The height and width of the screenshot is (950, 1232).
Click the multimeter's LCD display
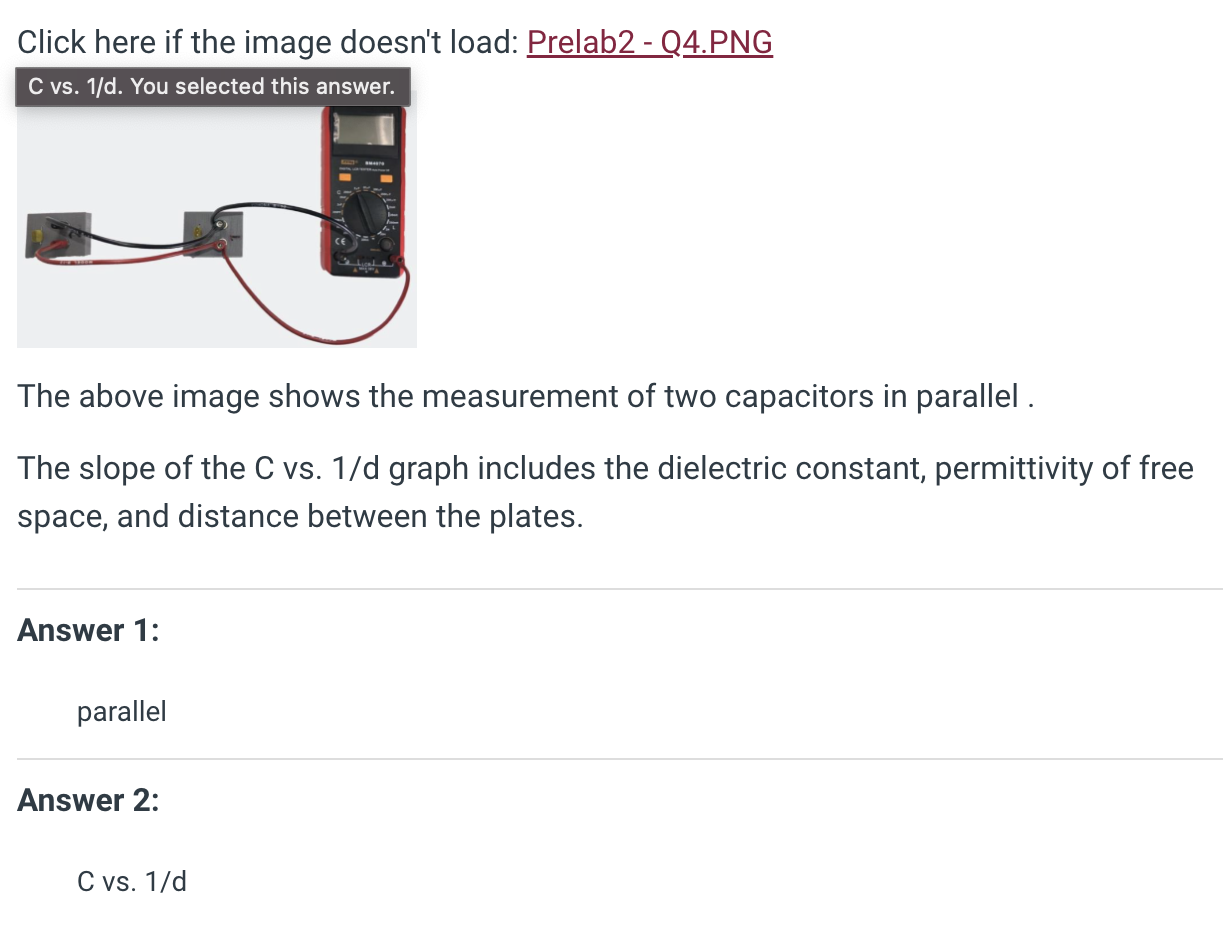pos(363,127)
